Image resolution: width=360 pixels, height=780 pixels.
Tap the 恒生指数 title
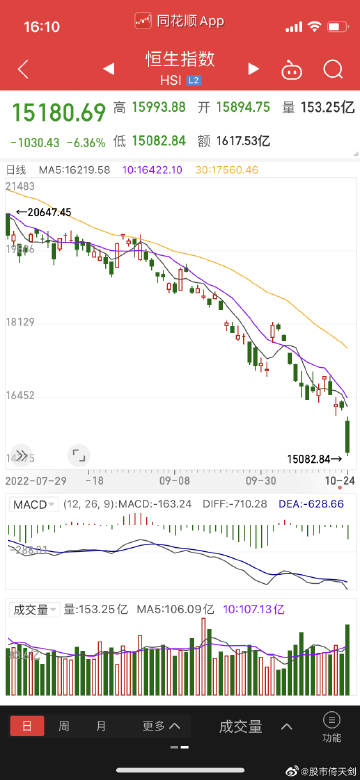pos(180,59)
